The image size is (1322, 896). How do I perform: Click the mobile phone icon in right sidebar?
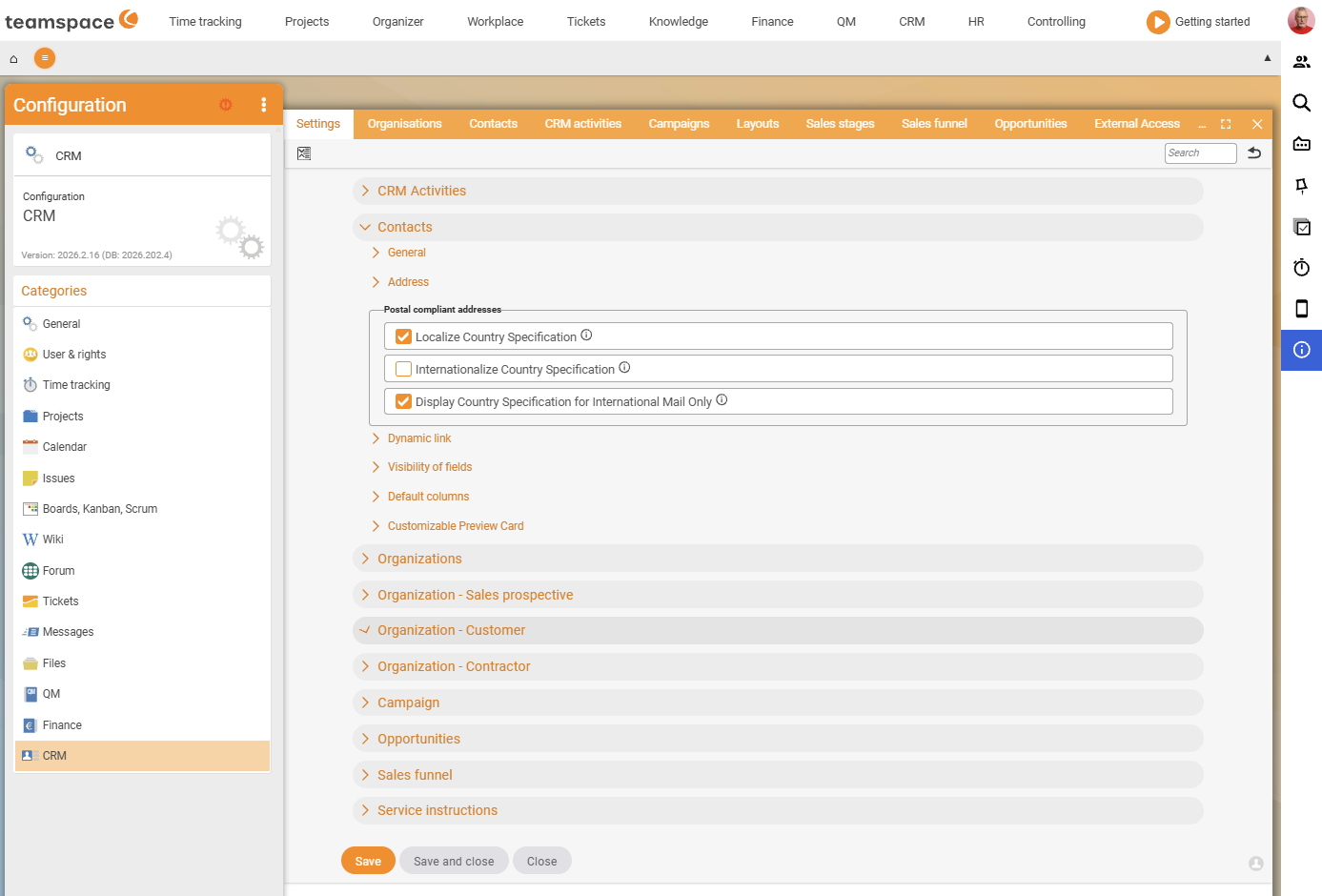(x=1301, y=309)
